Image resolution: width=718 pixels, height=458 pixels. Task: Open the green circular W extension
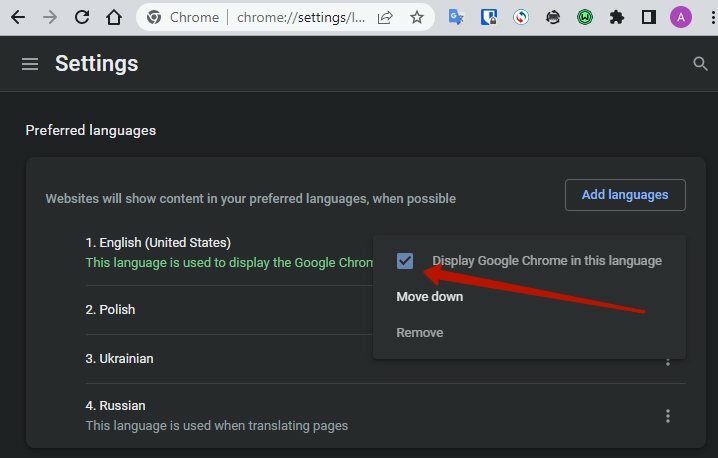point(585,17)
